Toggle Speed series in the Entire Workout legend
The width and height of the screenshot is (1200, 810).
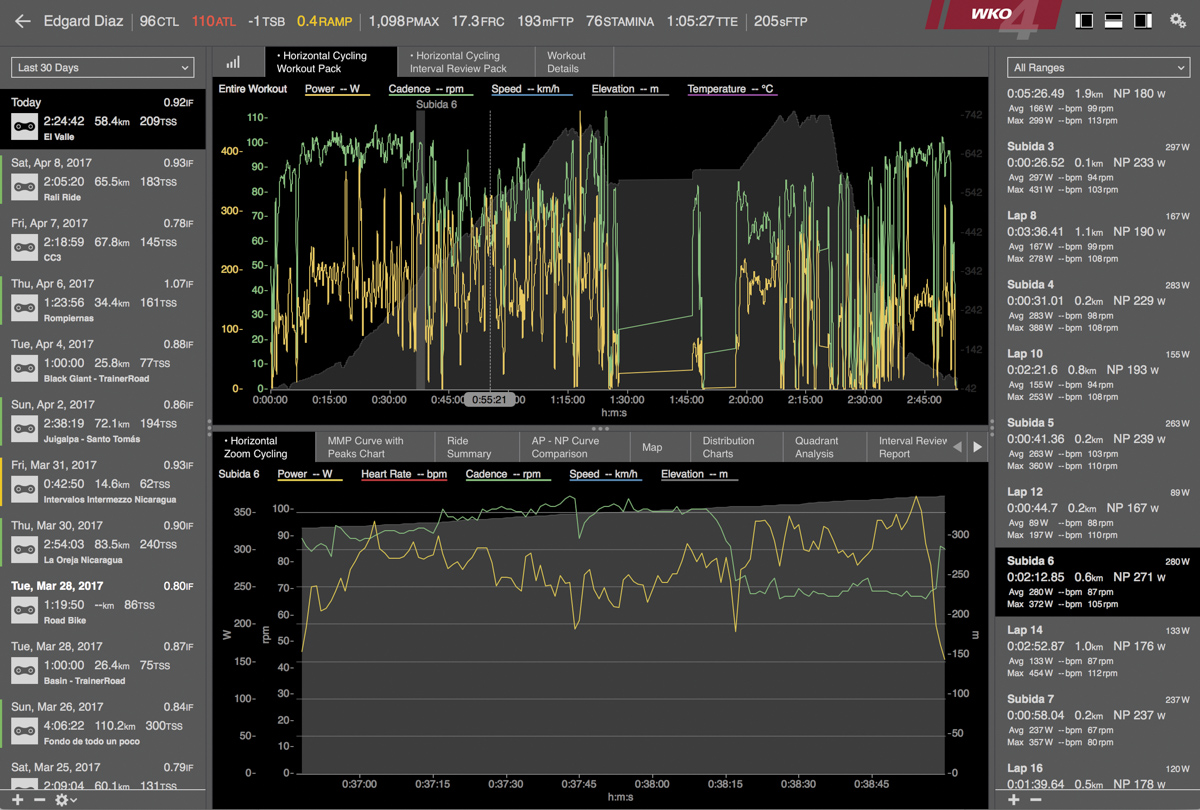531,90
